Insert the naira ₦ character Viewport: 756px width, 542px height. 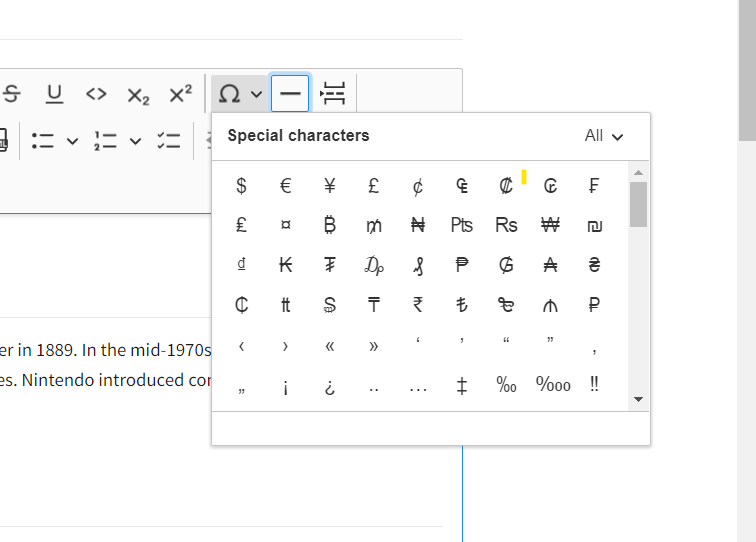point(418,225)
